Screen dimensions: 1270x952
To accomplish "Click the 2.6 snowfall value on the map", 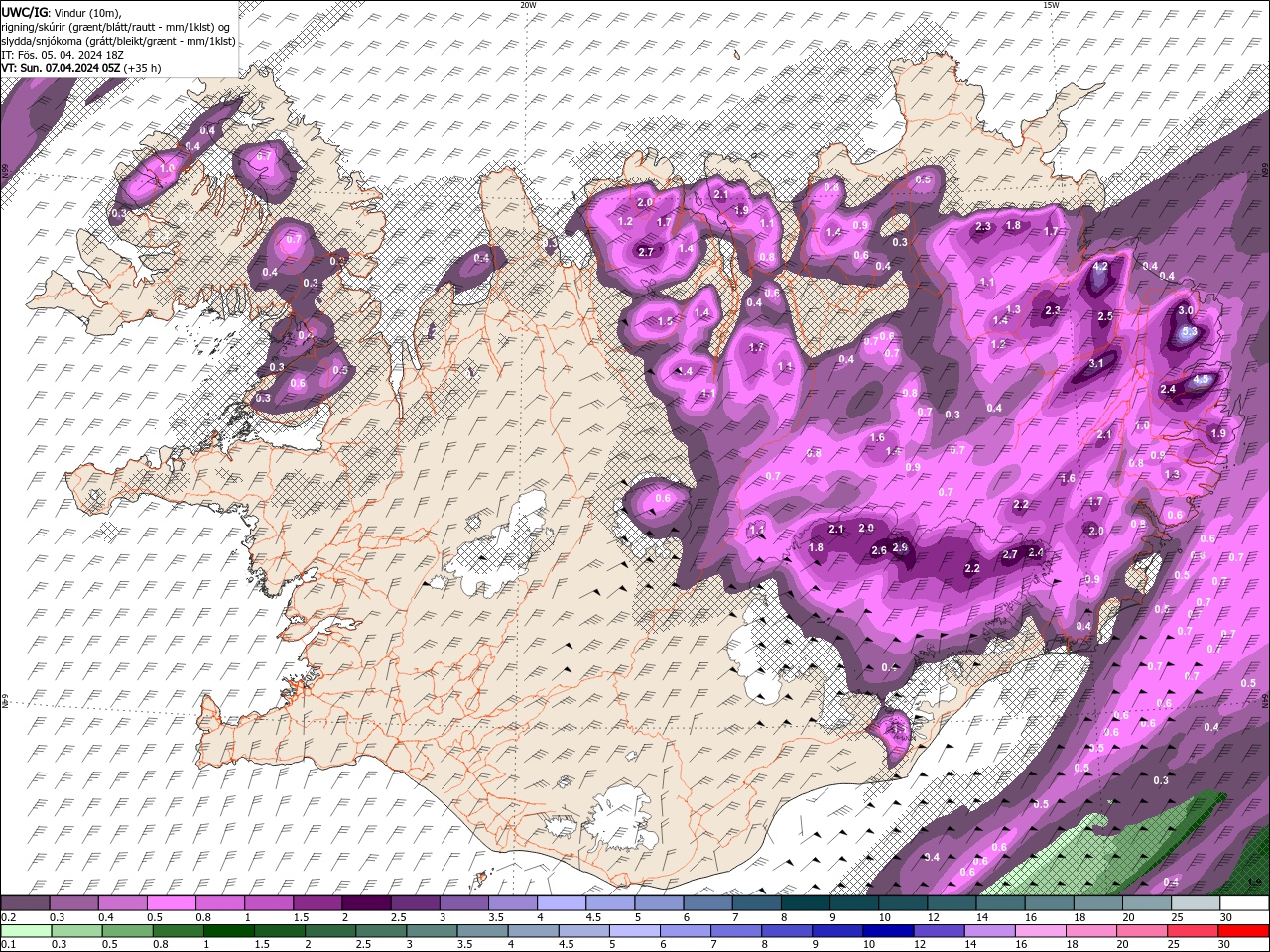I will pos(878,551).
